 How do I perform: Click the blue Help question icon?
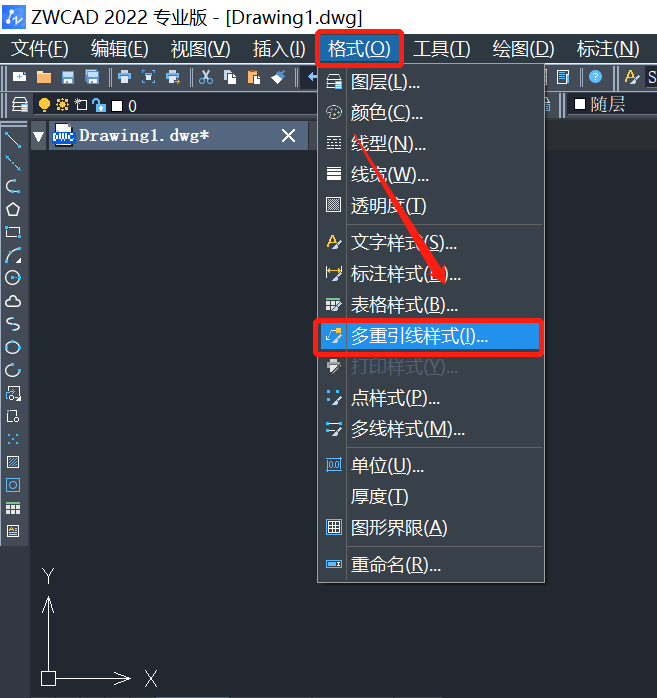pyautogui.click(x=595, y=77)
